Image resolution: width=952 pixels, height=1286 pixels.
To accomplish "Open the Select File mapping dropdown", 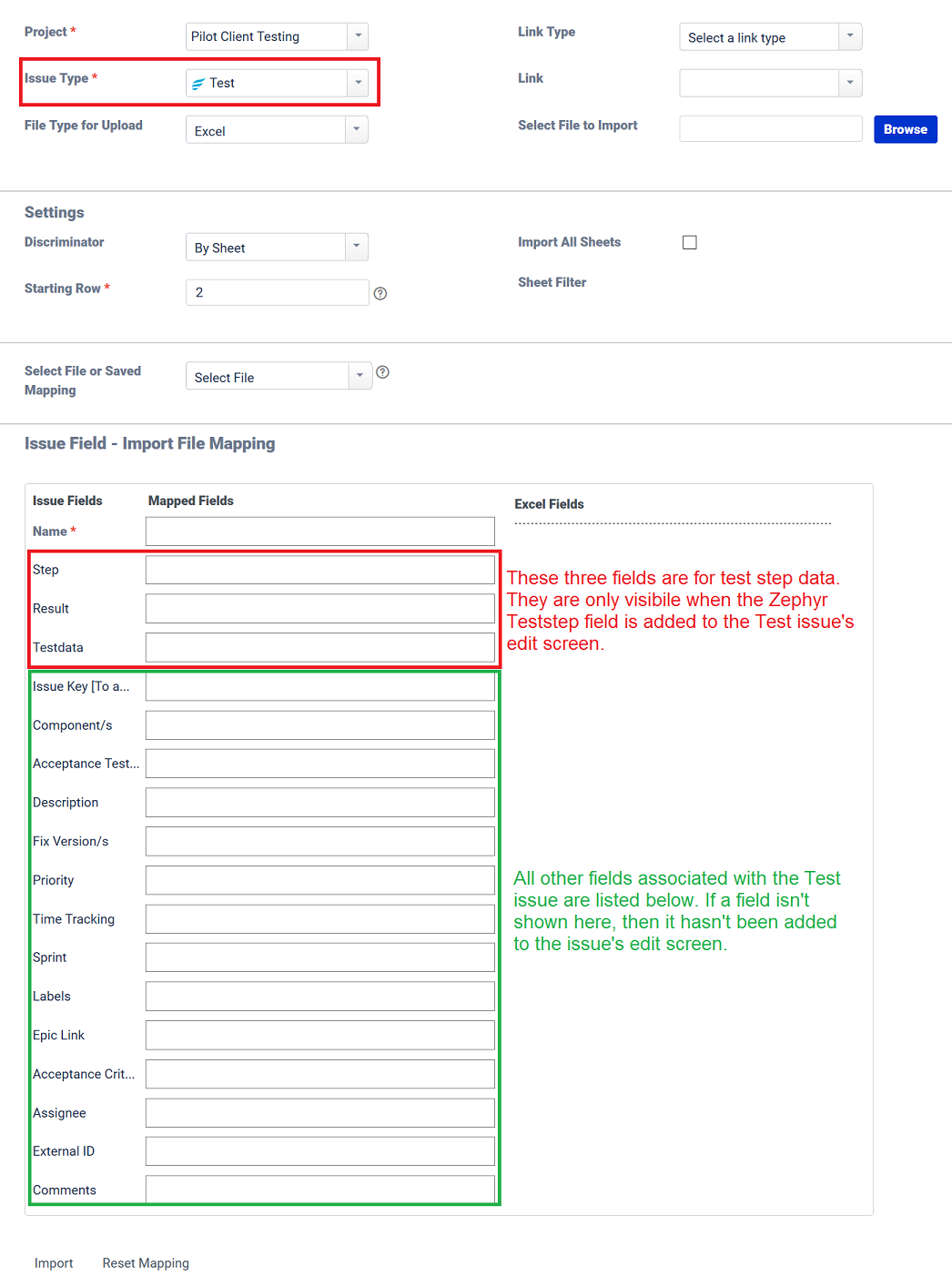I will (359, 375).
